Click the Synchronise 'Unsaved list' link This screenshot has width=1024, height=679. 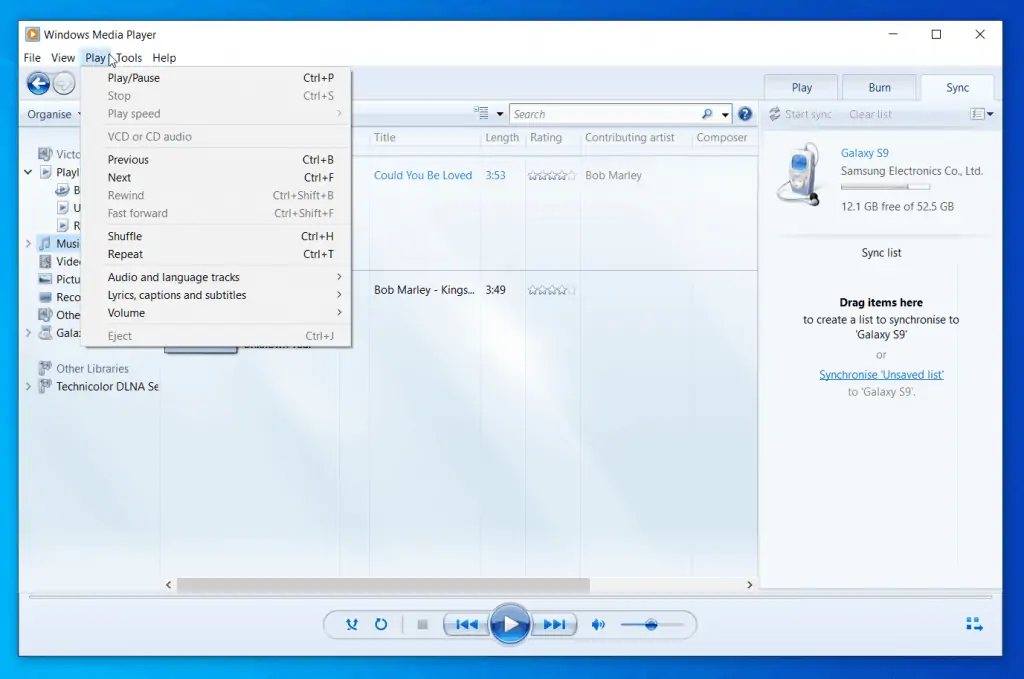coord(881,373)
